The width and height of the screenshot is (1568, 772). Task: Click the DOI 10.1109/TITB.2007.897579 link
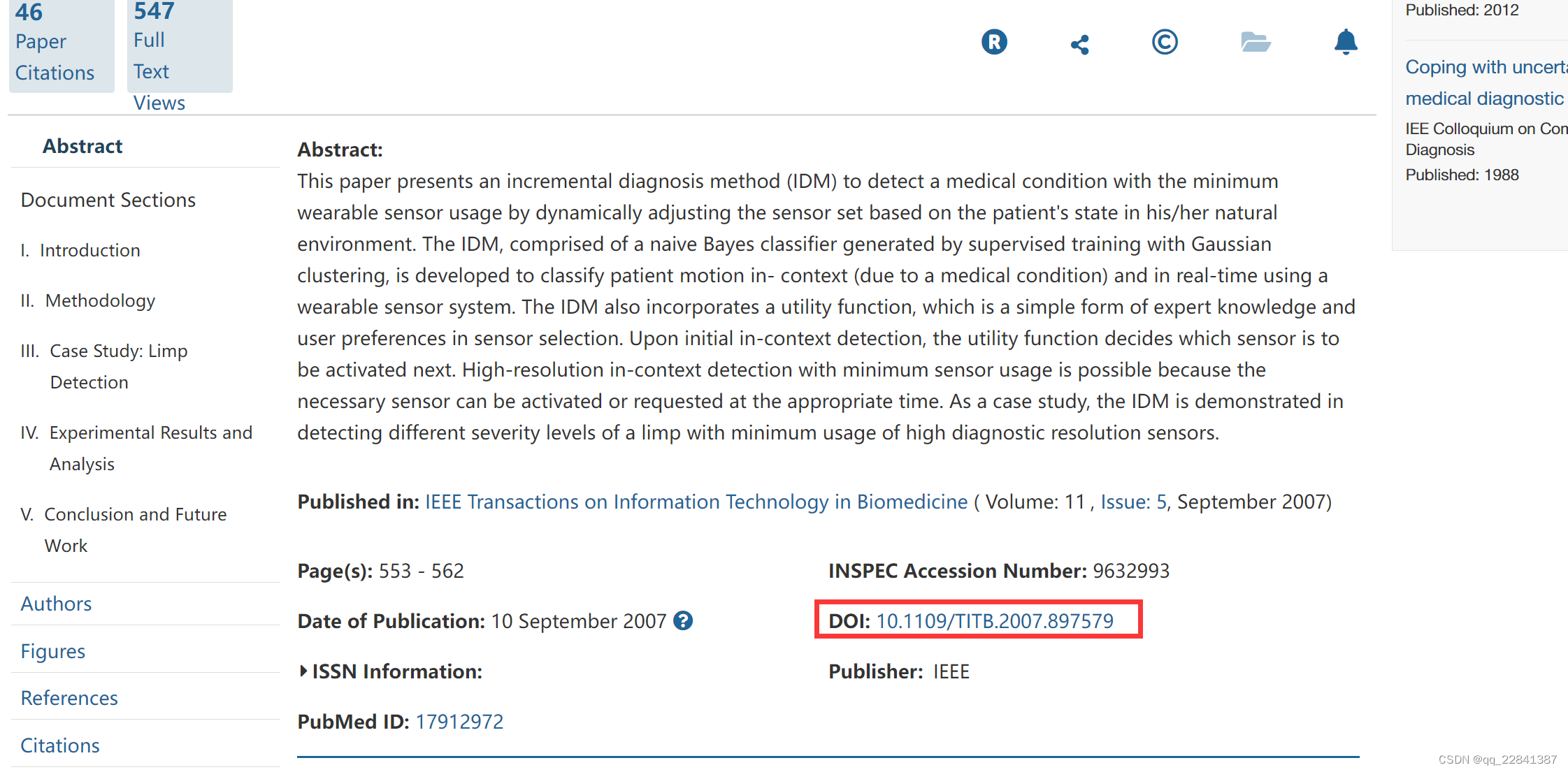(994, 620)
